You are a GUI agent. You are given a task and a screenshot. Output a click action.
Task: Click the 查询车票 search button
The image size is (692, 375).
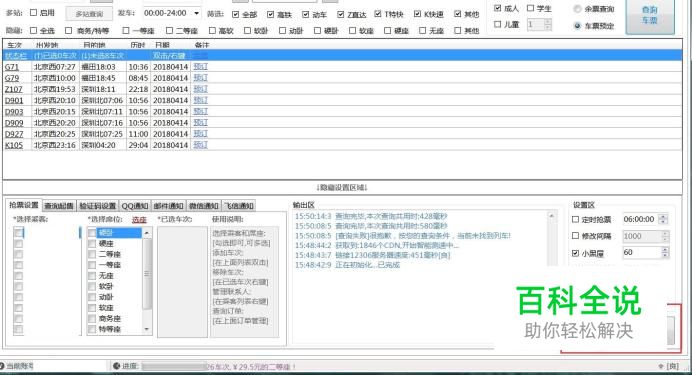coord(650,16)
